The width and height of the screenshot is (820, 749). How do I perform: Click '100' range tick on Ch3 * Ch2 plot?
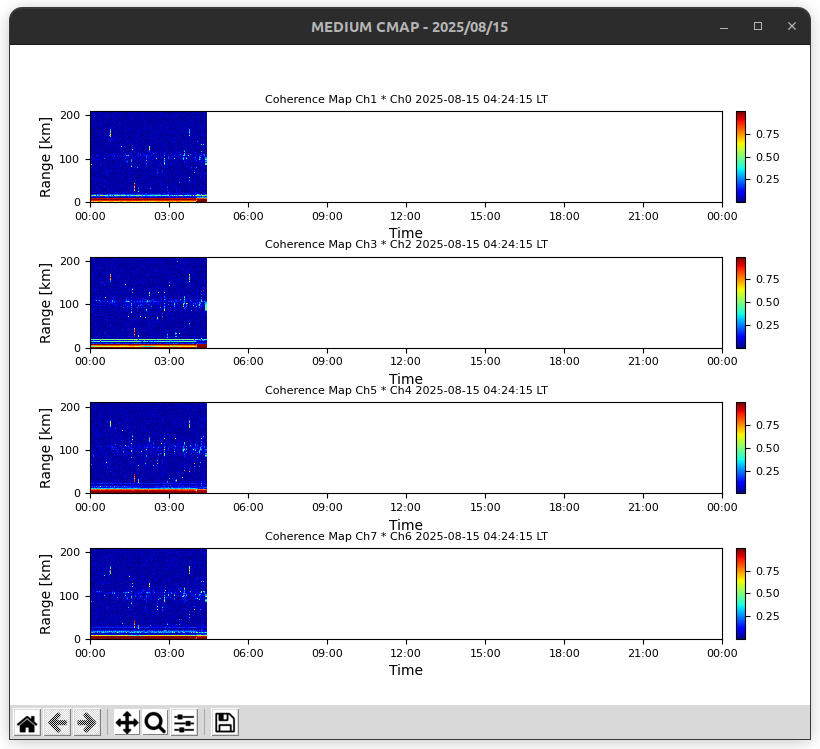click(70, 304)
